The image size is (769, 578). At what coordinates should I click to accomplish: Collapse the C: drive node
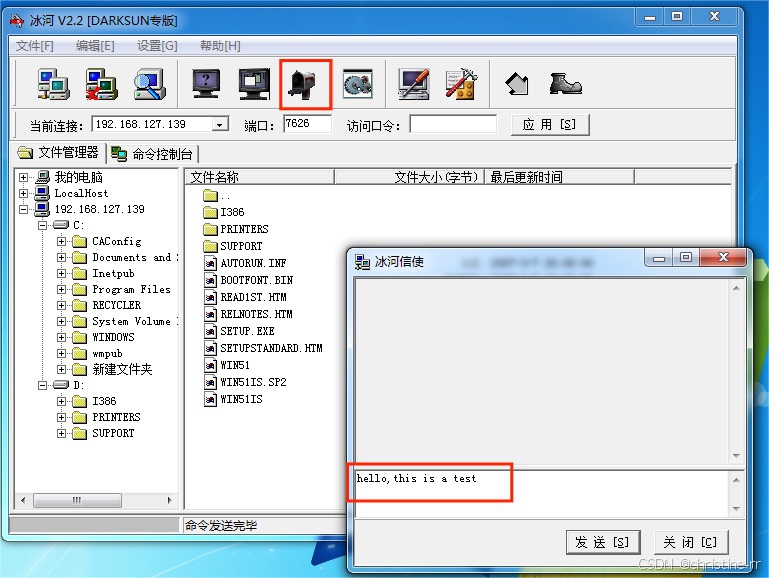pos(42,226)
